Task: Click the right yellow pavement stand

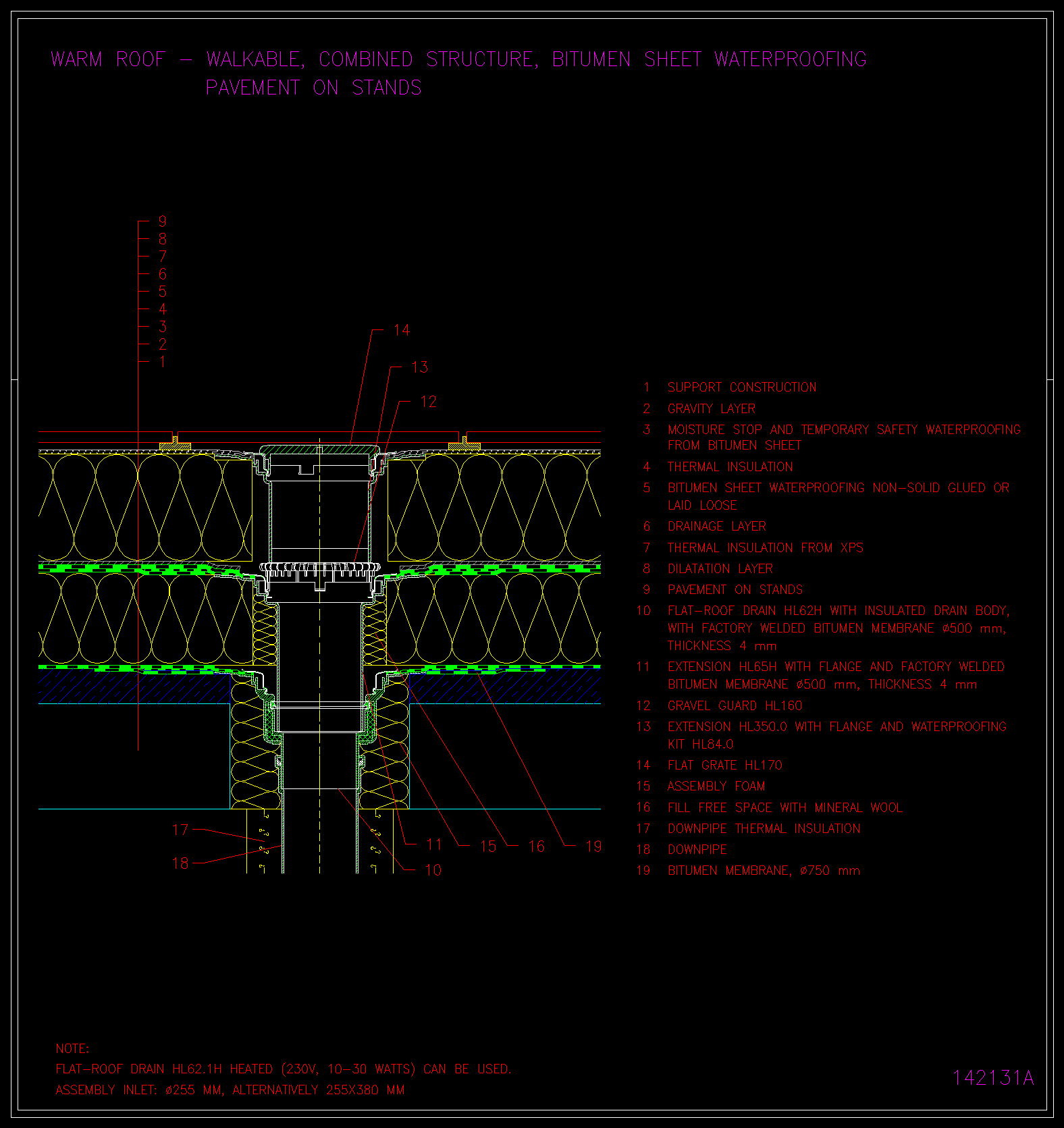Action: (464, 444)
